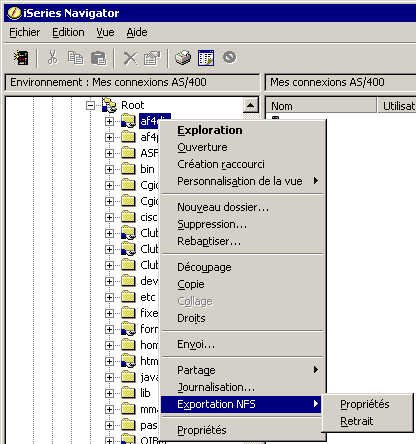Open the Fichier menu
The width and height of the screenshot is (416, 444).
[x=25, y=32]
